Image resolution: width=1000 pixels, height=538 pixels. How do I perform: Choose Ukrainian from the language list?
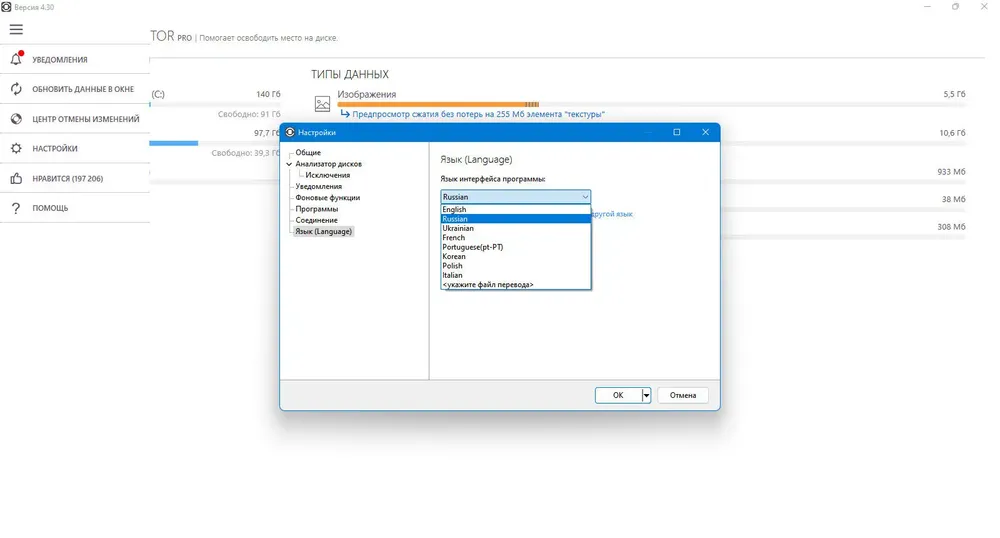point(516,228)
